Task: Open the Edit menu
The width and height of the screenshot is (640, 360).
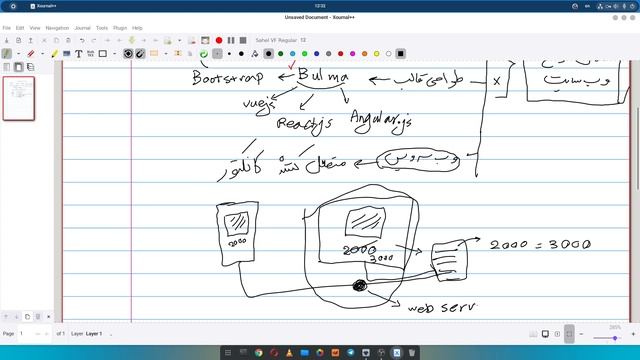Action: pyautogui.click(x=20, y=28)
